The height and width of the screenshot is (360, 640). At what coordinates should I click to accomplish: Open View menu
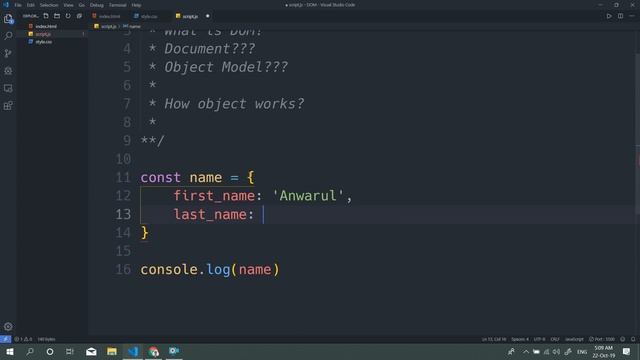click(68, 5)
